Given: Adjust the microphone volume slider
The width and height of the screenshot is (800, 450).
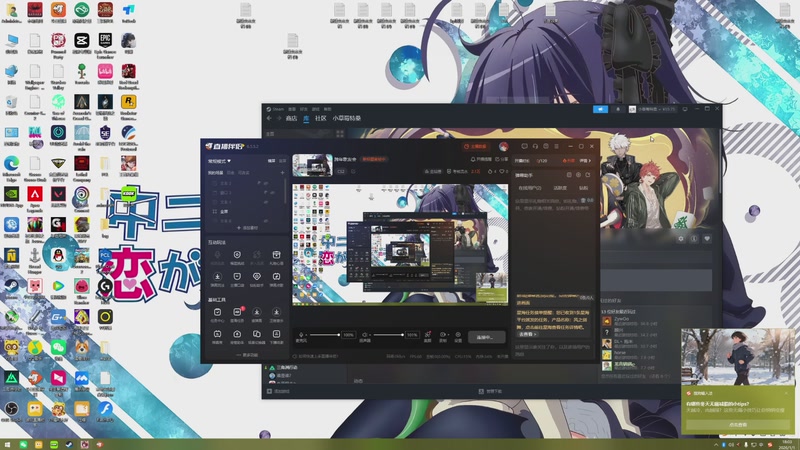Looking at the screenshot, I should click(324, 335).
